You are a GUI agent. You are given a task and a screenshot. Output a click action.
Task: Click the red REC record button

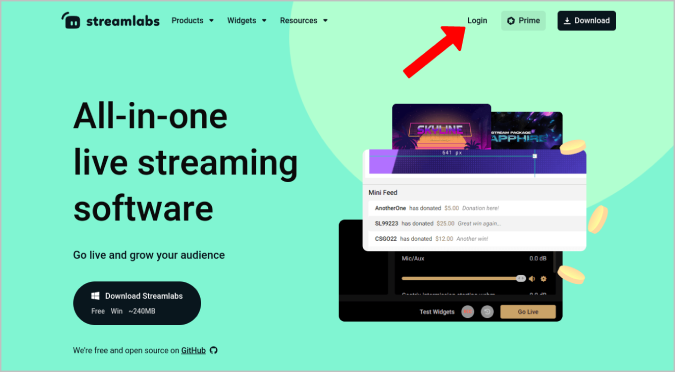tap(468, 312)
